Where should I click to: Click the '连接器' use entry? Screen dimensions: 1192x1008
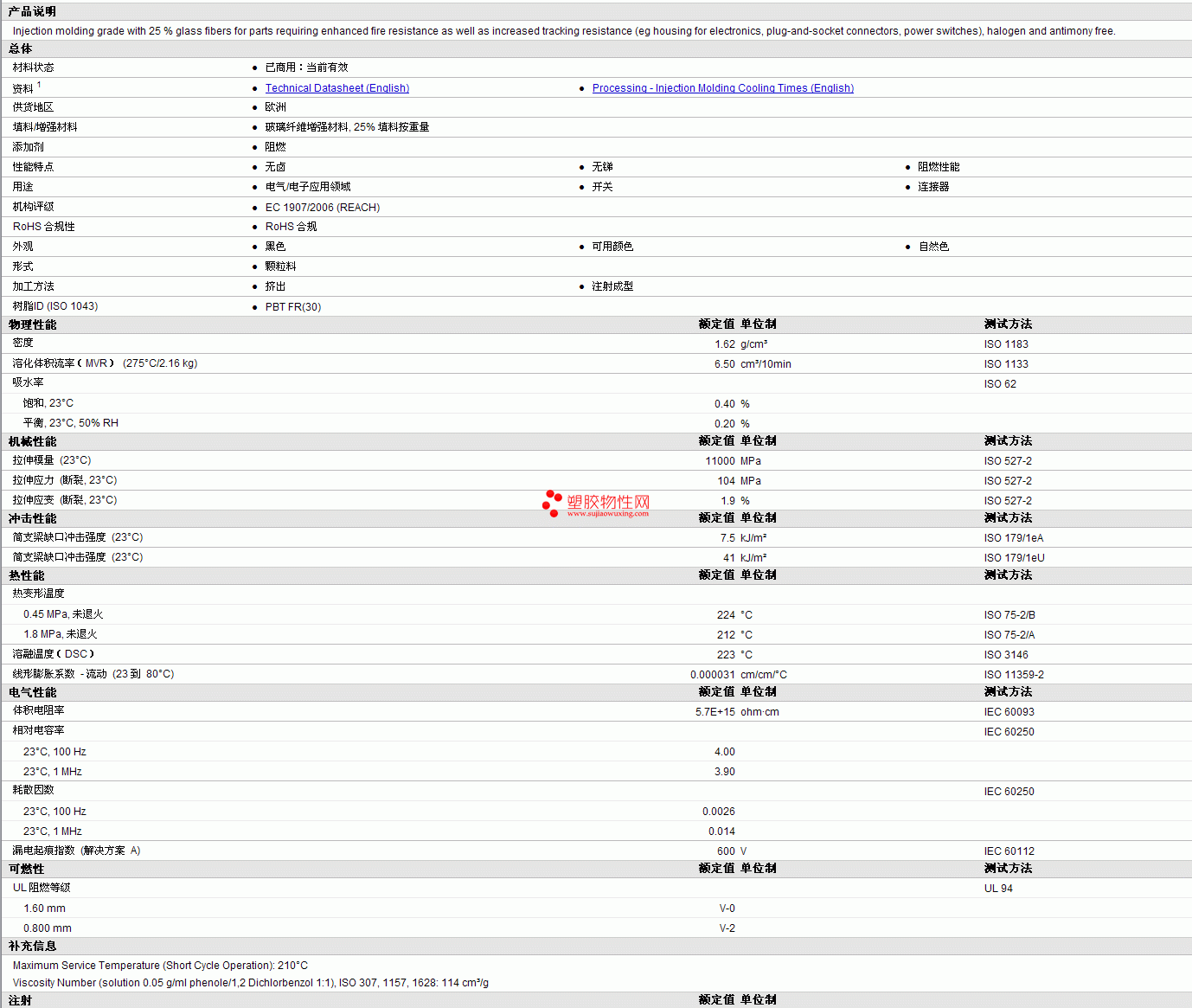pyautogui.click(x=934, y=187)
